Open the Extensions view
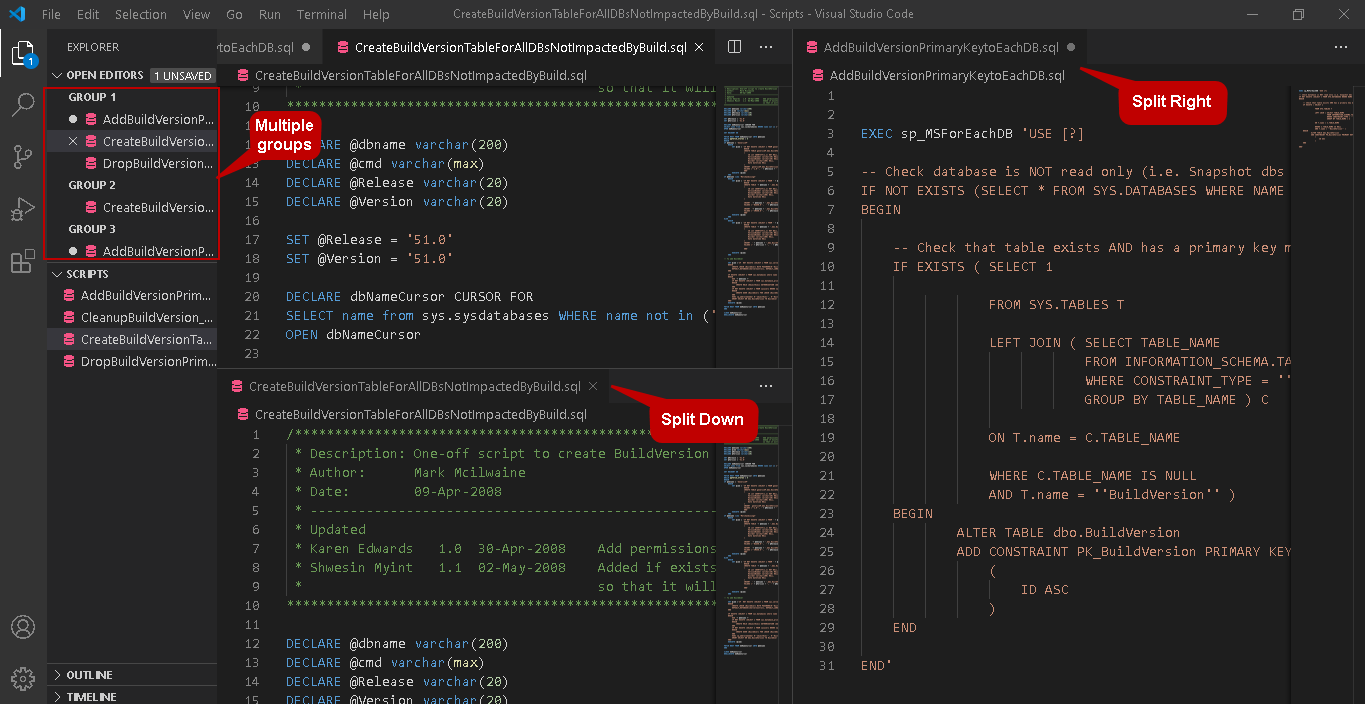The height and width of the screenshot is (704, 1365). 22,262
